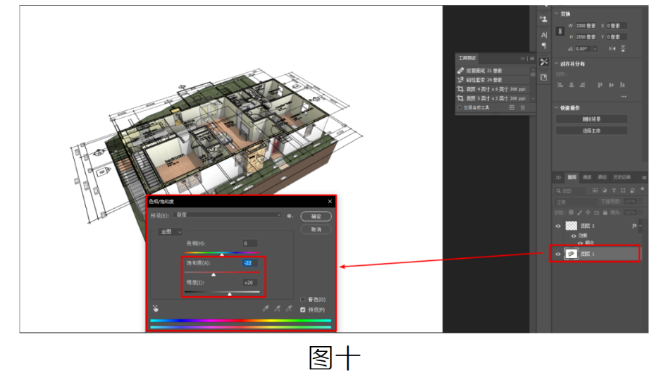The height and width of the screenshot is (380, 658).
Task: Uncheck the Preview checkbox
Action: pyautogui.click(x=303, y=310)
